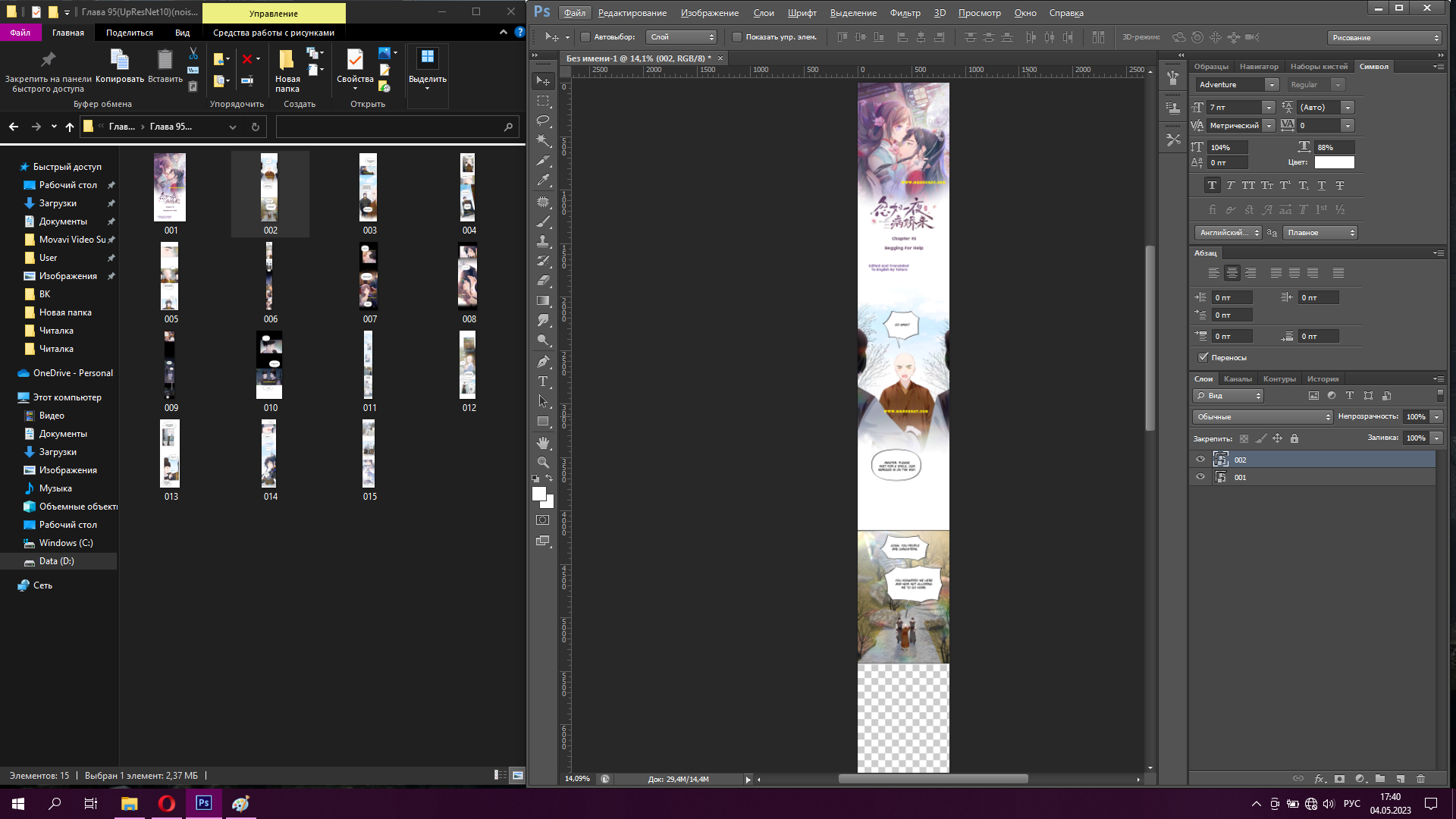
Task: Toggle Faux Italic in Character panel
Action: click(1230, 185)
